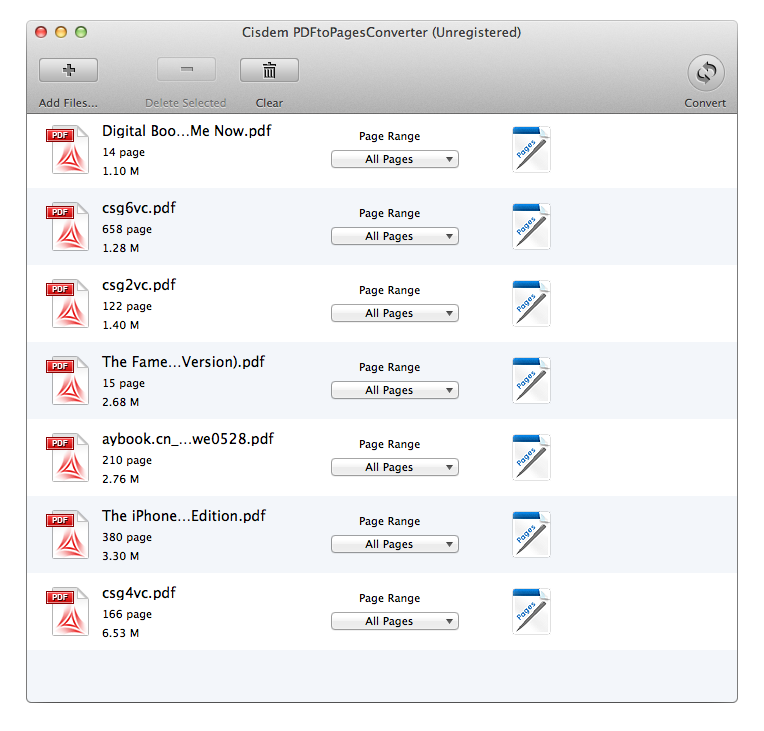This screenshot has width=764, height=731.
Task: Click the Convert label text
Action: coord(705,103)
